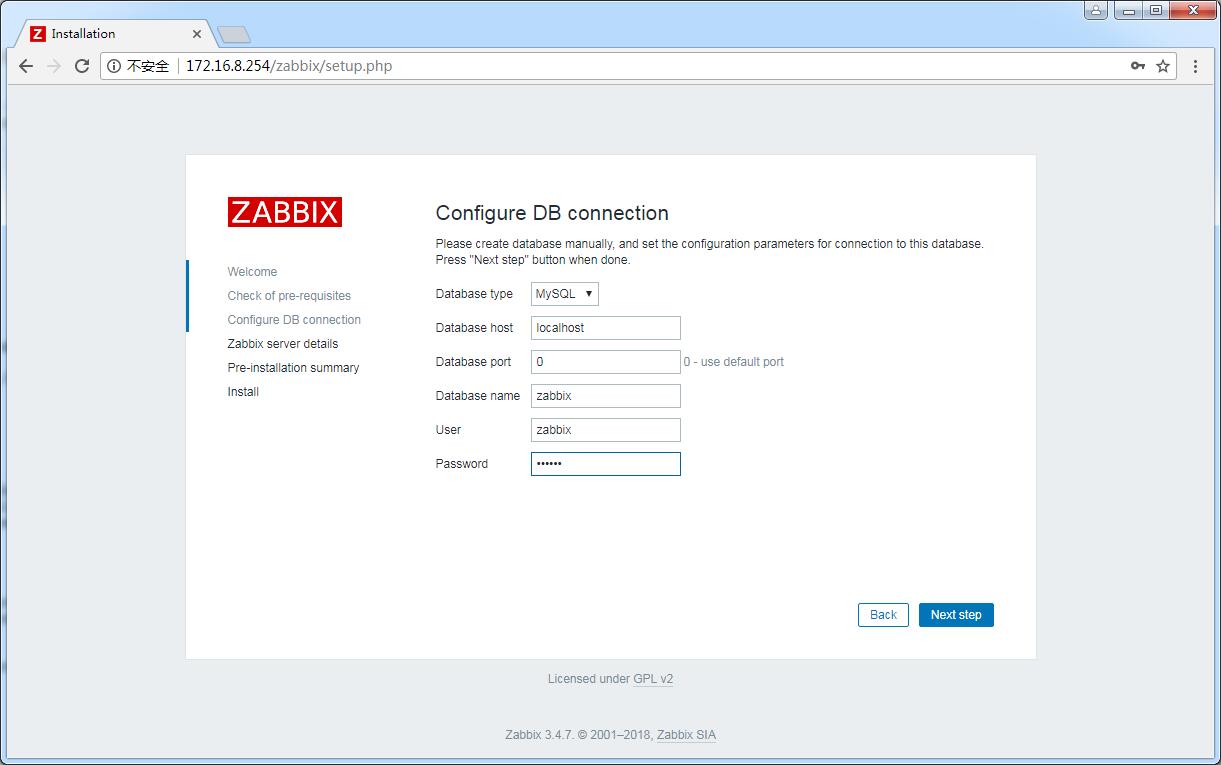Click the saved password key icon
This screenshot has width=1221, height=765.
pyautogui.click(x=1137, y=66)
